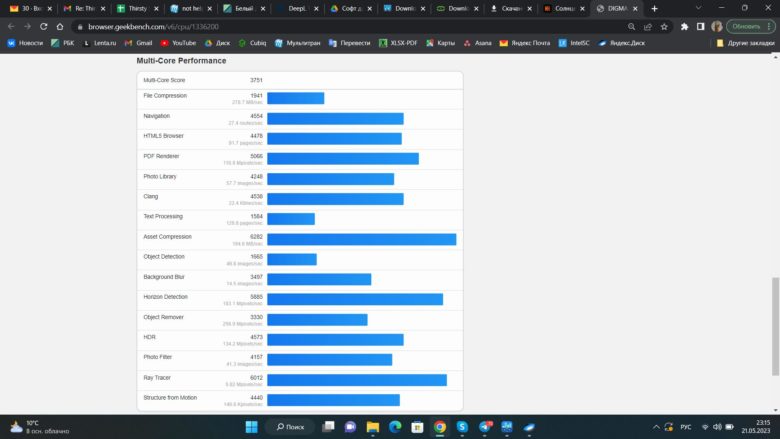Open Windows Start menu
Screen dimensions: 780x439
(252, 427)
